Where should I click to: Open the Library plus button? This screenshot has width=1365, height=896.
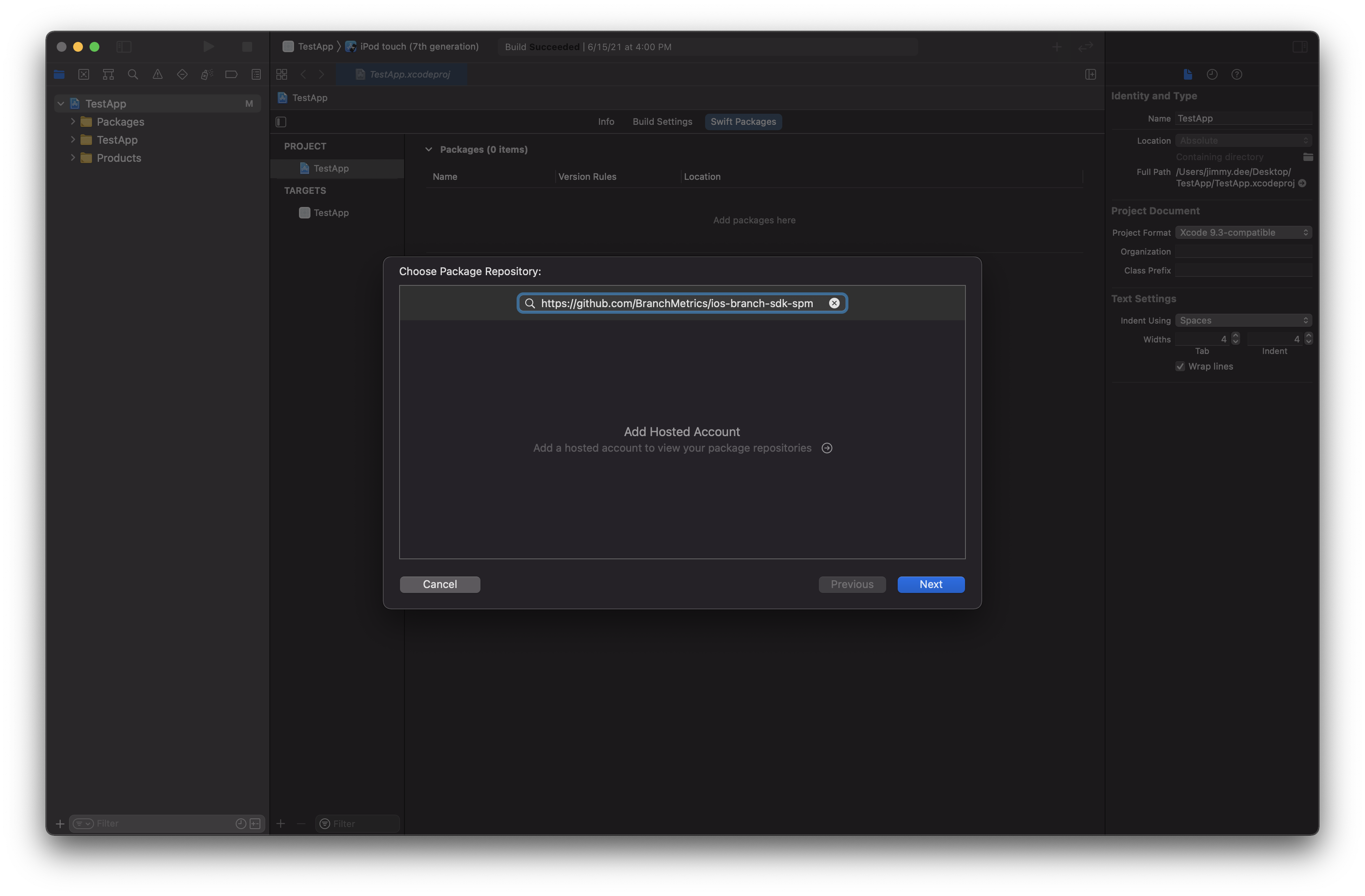tap(1057, 47)
